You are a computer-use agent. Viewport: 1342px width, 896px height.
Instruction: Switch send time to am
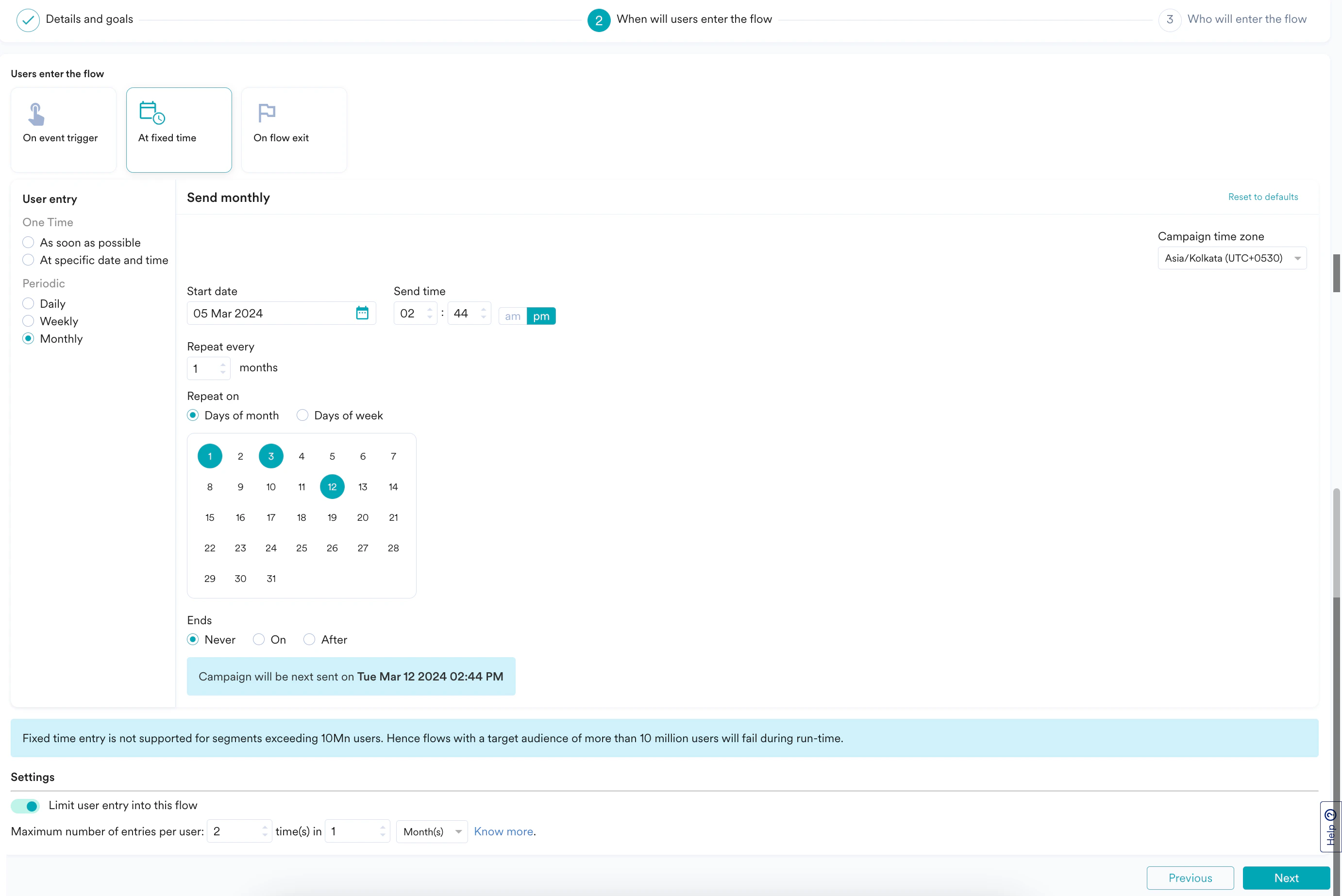[512, 316]
